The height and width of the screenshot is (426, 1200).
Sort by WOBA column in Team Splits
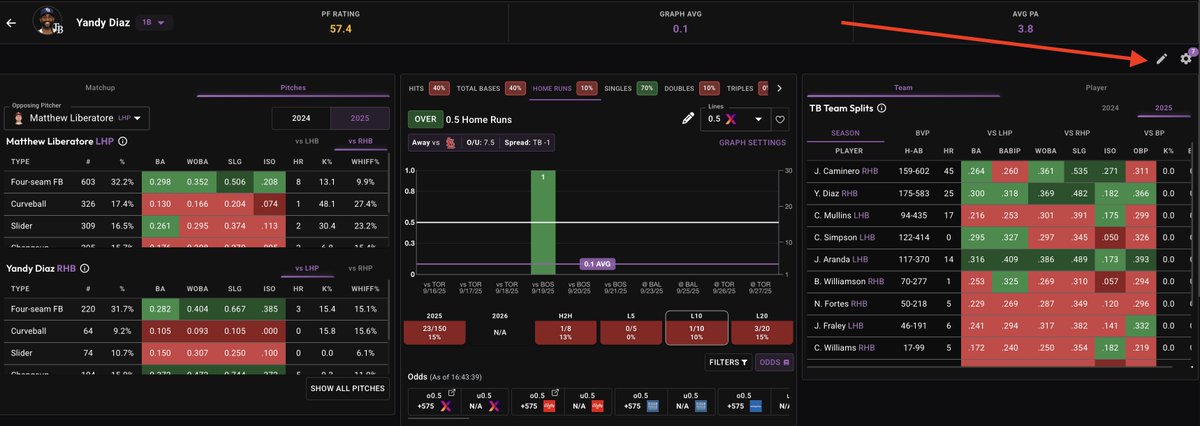point(1046,151)
